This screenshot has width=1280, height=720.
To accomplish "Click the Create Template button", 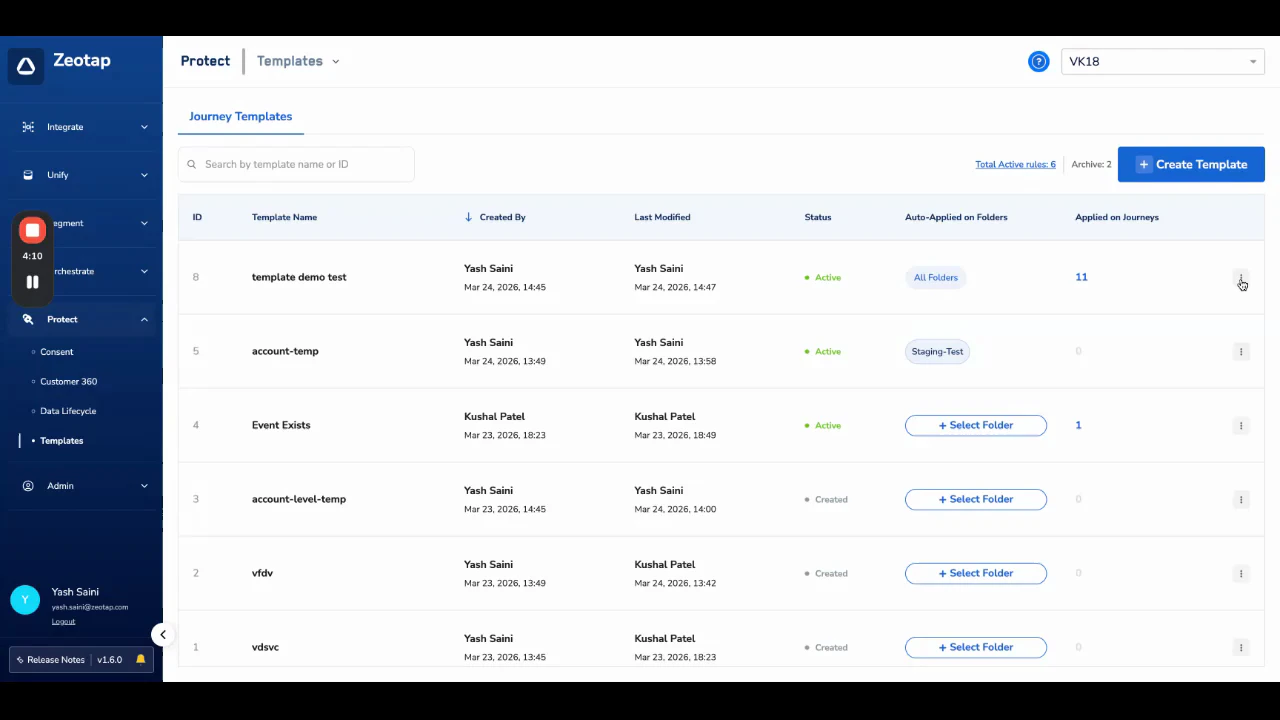I will (x=1191, y=164).
